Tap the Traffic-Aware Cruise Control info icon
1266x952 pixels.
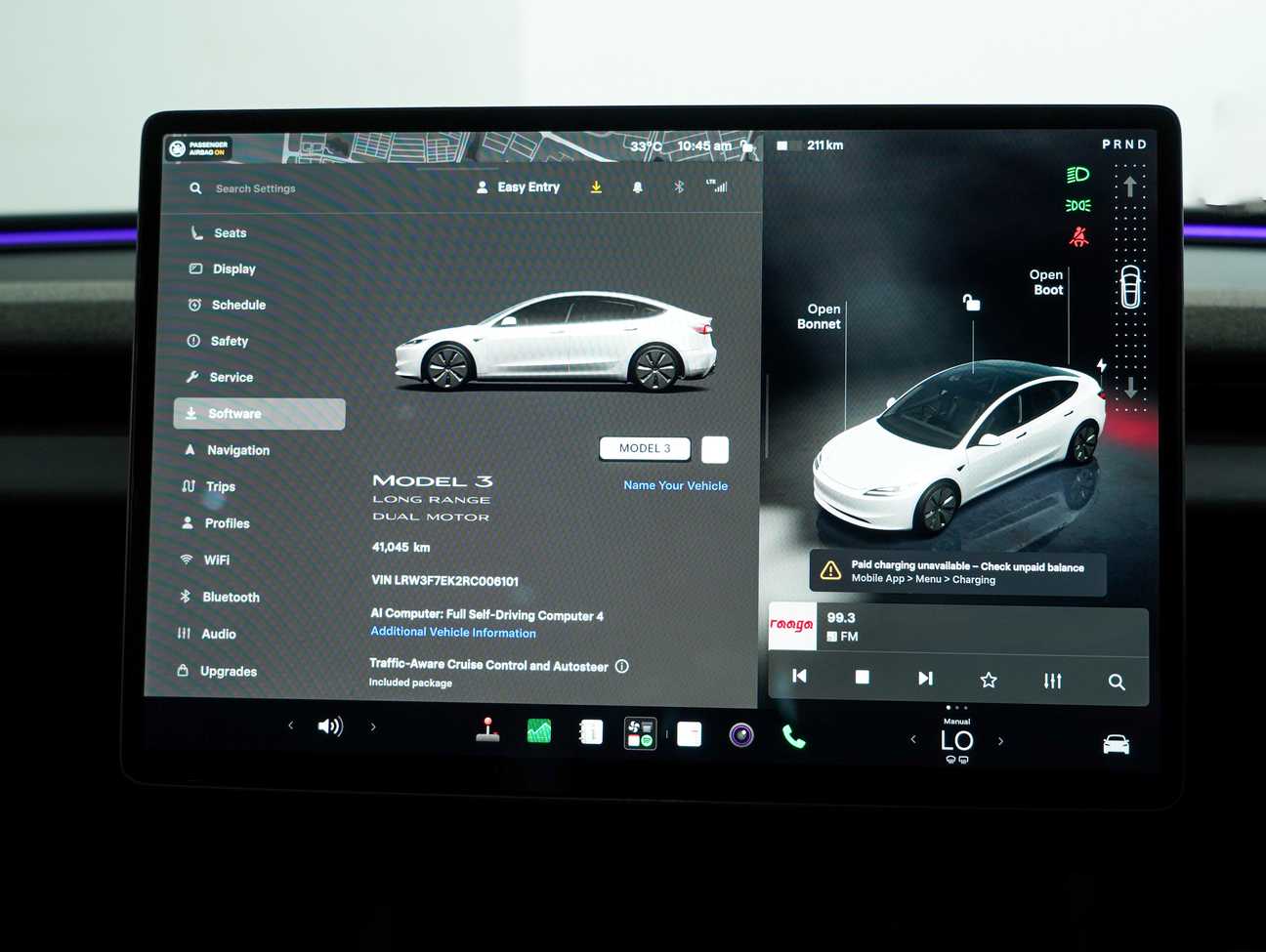[622, 666]
